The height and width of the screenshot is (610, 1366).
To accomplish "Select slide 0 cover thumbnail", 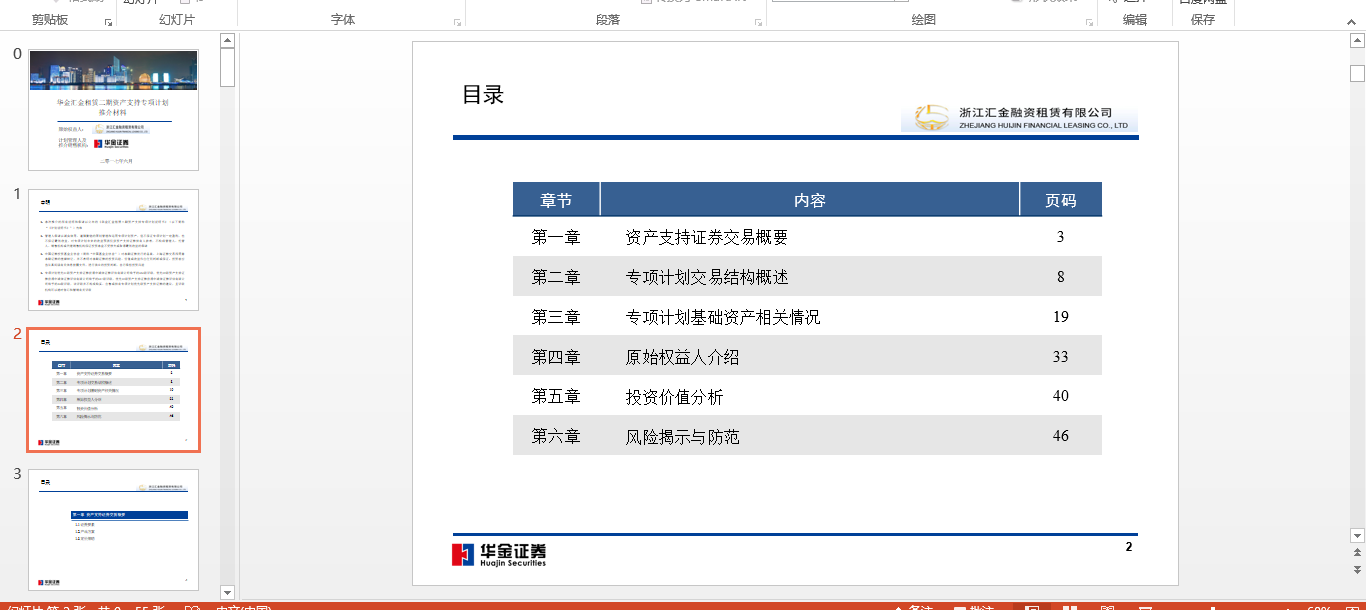I will tap(113, 110).
